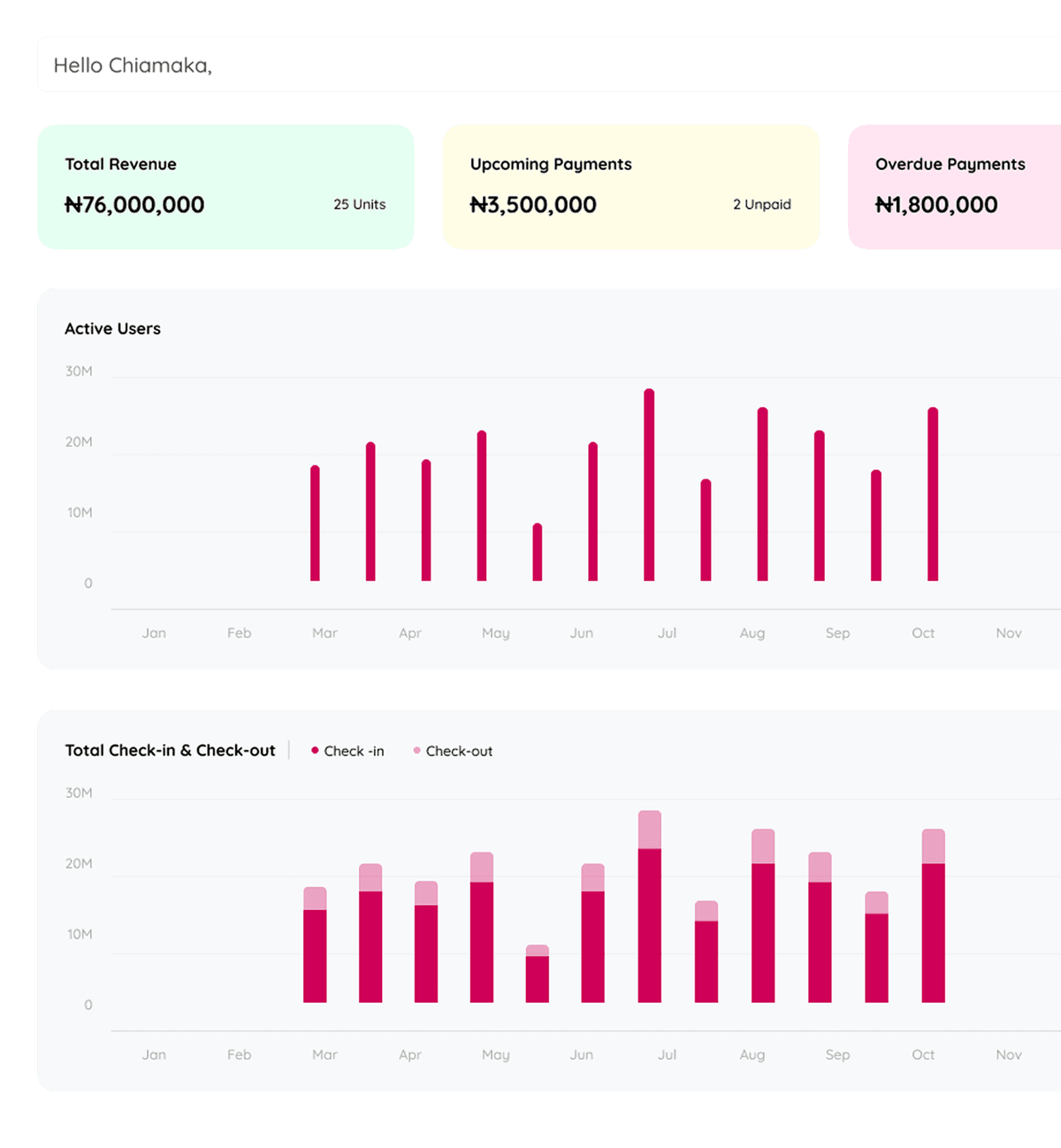Click the Active Users chart title
Screen dimensions: 1061x1148
pos(112,328)
